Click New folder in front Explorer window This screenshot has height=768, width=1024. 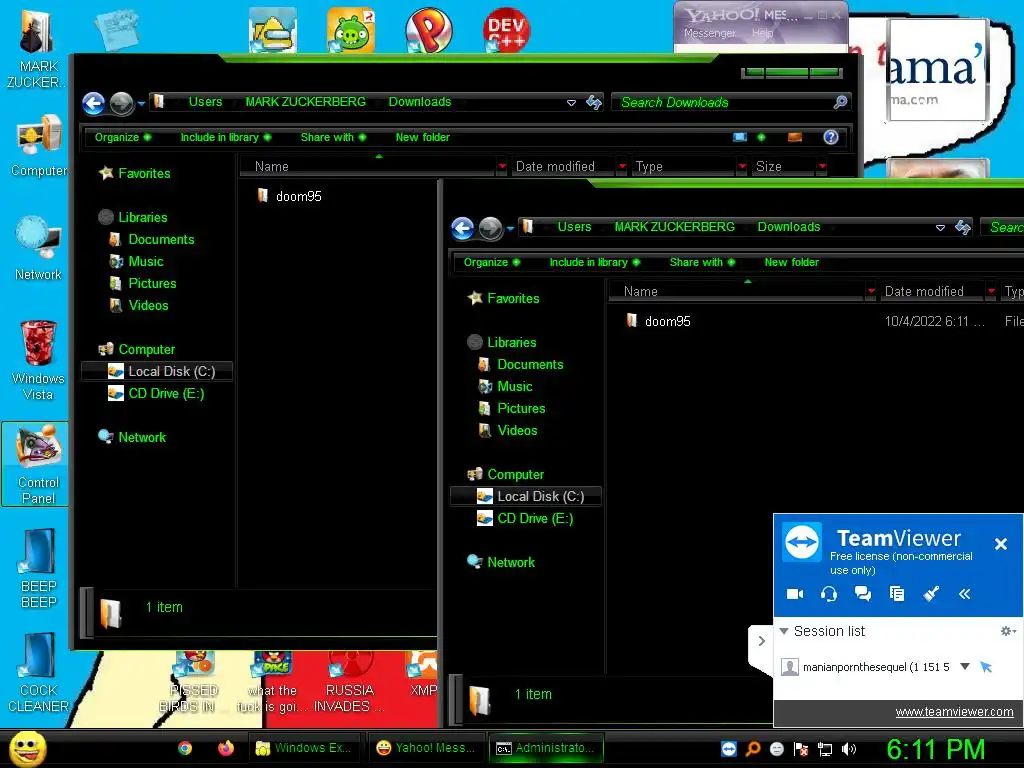pos(792,262)
